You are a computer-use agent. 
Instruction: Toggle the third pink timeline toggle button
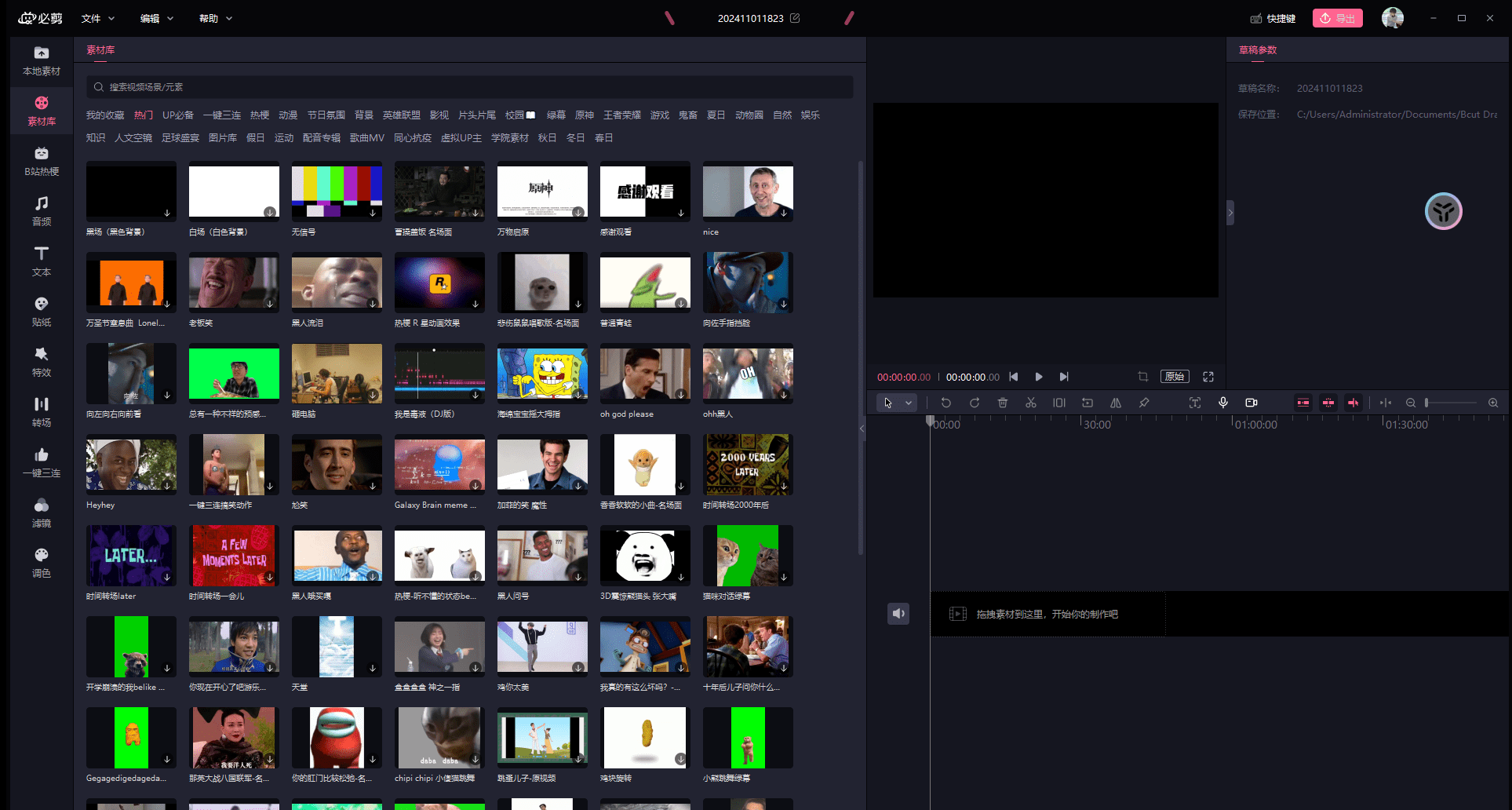(1354, 403)
